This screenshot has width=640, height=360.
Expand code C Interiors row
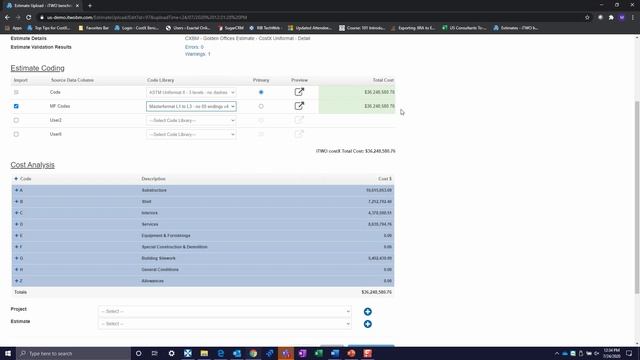point(17,213)
